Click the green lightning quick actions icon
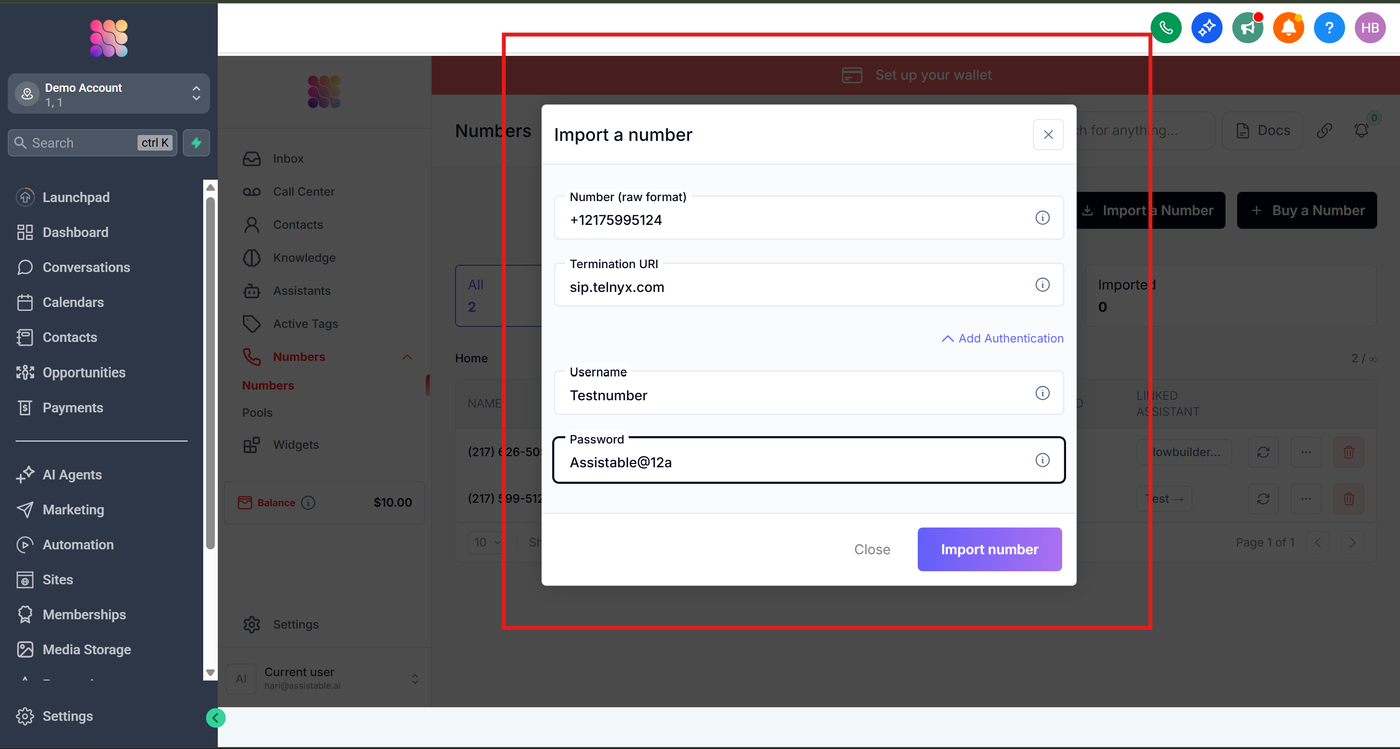The width and height of the screenshot is (1400, 749). pyautogui.click(x=196, y=143)
